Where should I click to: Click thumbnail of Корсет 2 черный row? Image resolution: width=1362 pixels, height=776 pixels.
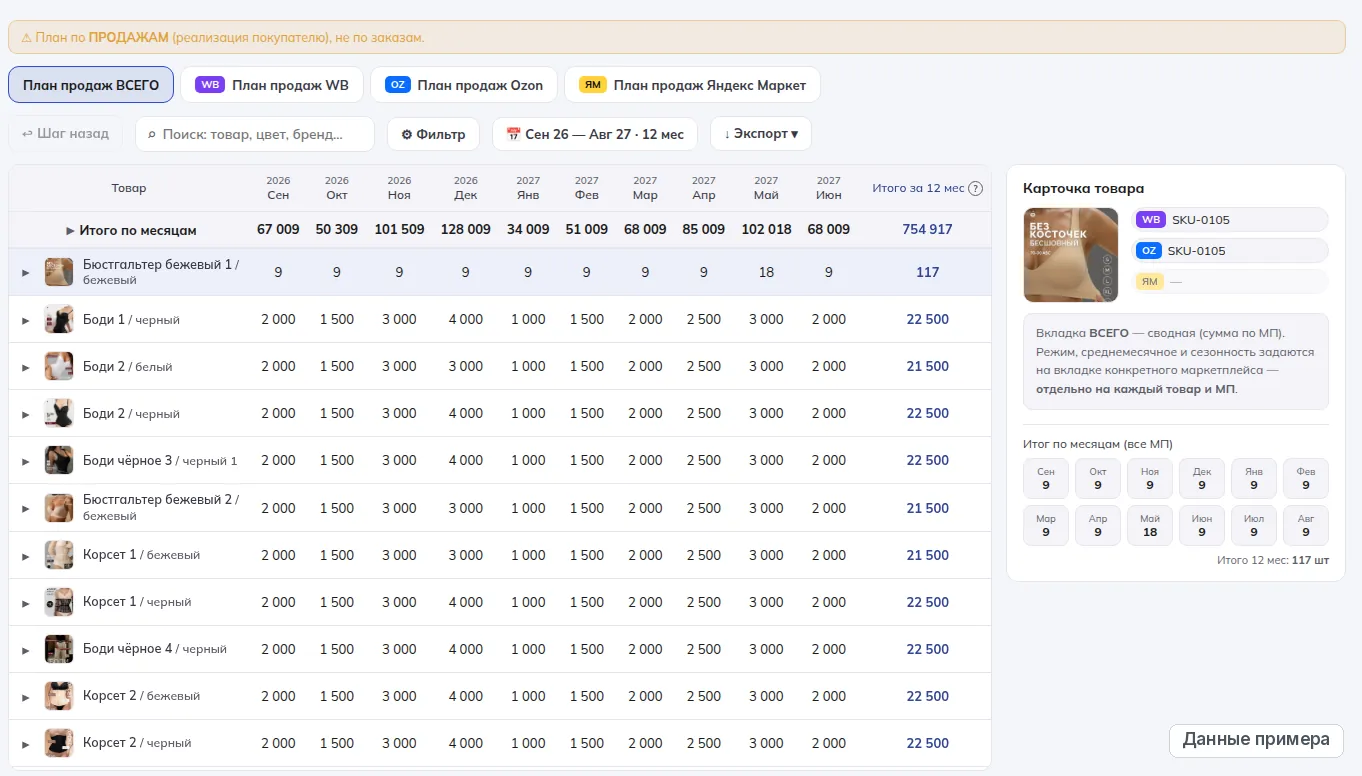click(59, 743)
